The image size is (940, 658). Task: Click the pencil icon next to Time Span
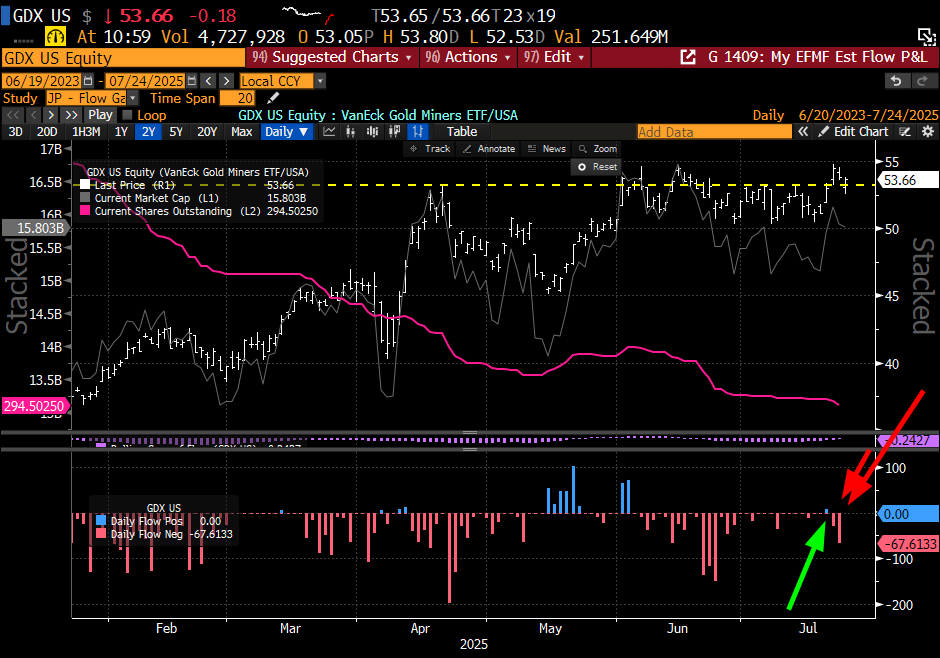click(273, 98)
